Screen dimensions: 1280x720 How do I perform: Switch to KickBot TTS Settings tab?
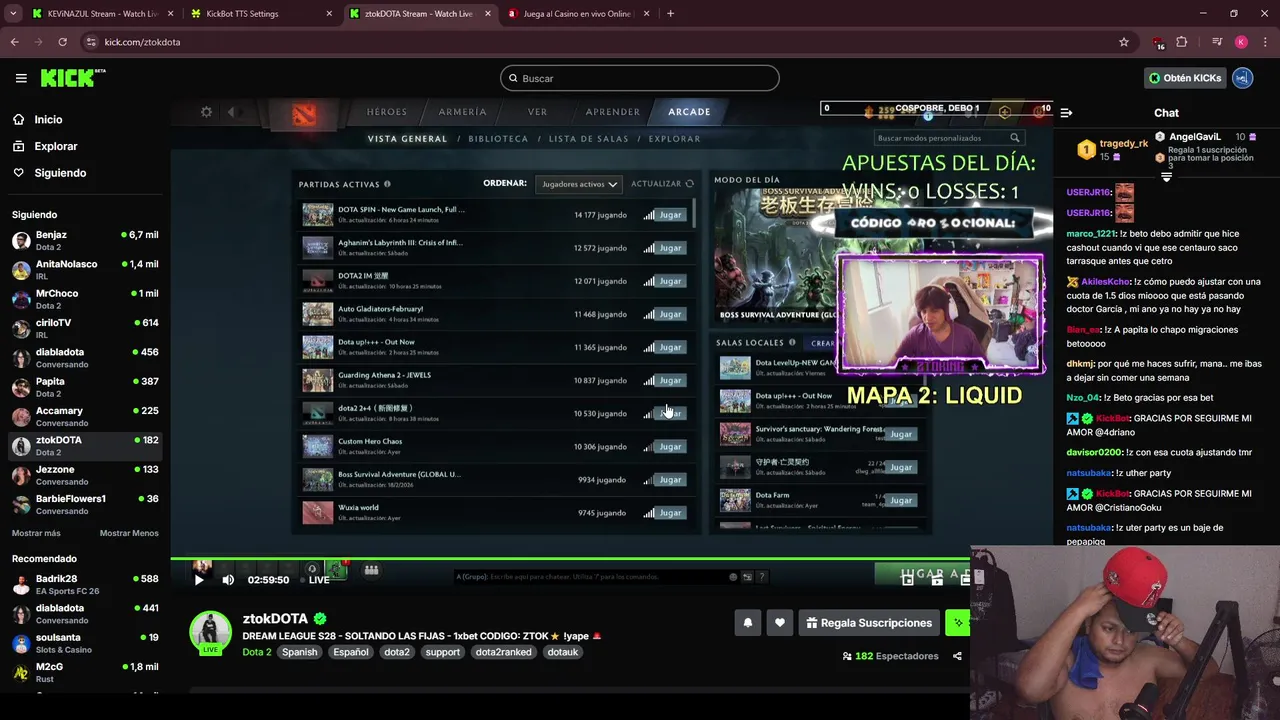coord(258,14)
